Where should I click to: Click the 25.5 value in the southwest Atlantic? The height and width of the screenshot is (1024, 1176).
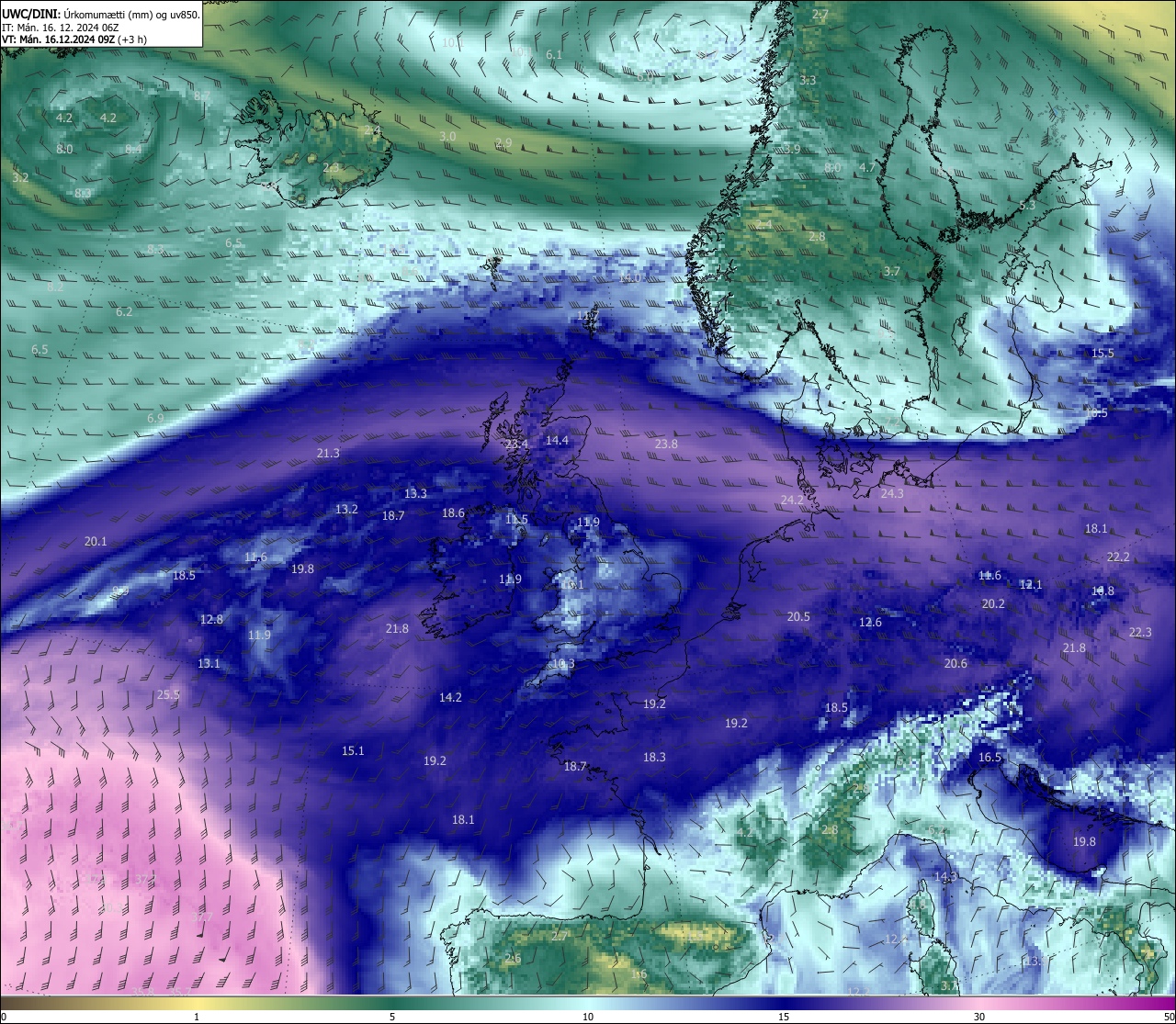[168, 695]
